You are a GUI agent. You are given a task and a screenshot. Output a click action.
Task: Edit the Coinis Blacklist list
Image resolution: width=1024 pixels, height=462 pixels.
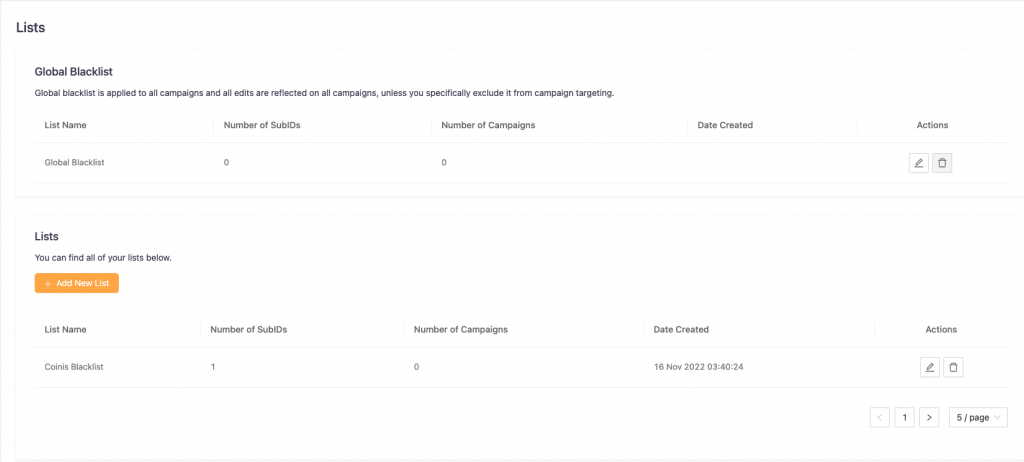pyautogui.click(x=930, y=368)
